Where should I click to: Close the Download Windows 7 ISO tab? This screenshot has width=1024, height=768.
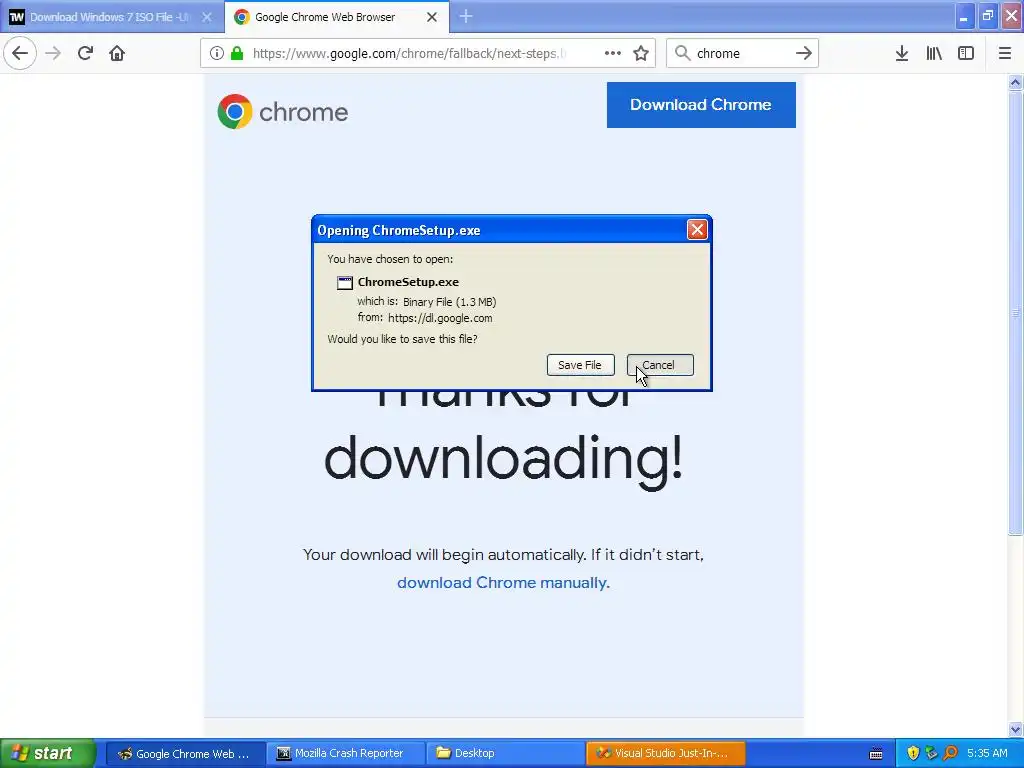pos(207,17)
